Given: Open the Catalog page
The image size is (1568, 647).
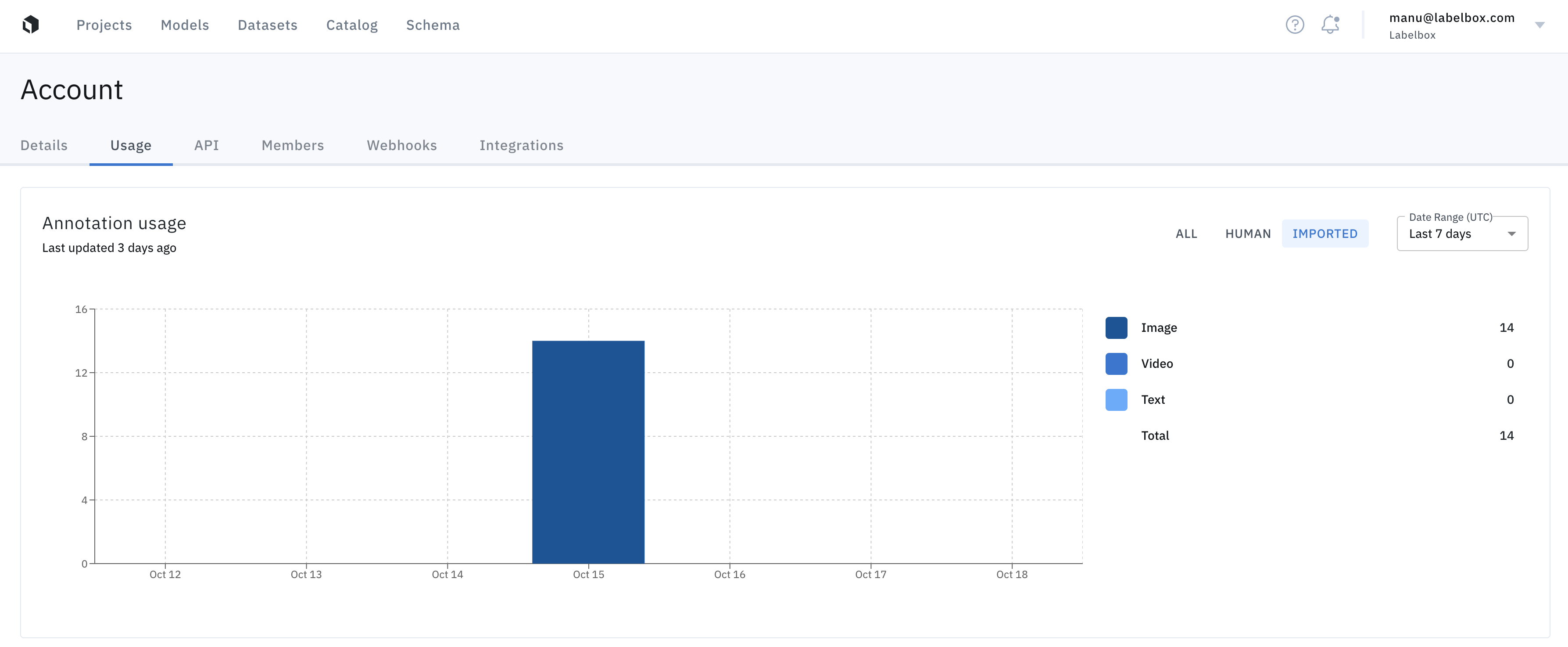Looking at the screenshot, I should [x=352, y=25].
